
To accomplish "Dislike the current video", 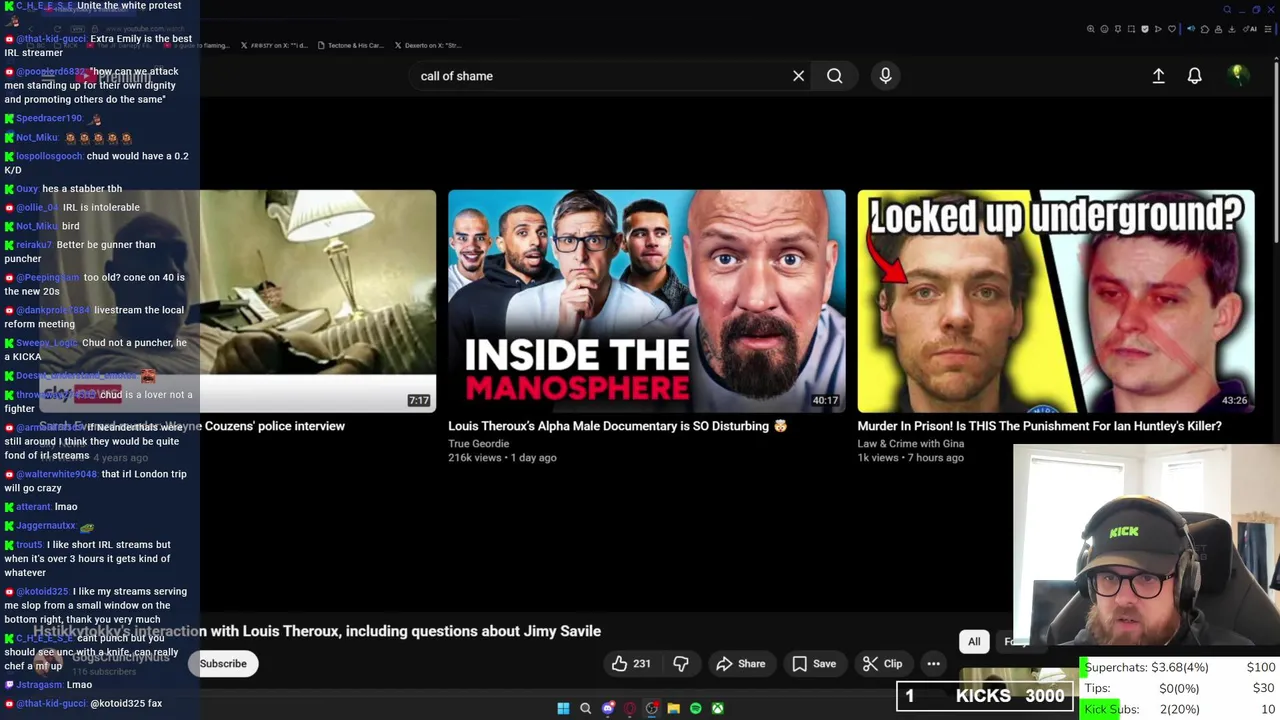I will pyautogui.click(x=681, y=663).
